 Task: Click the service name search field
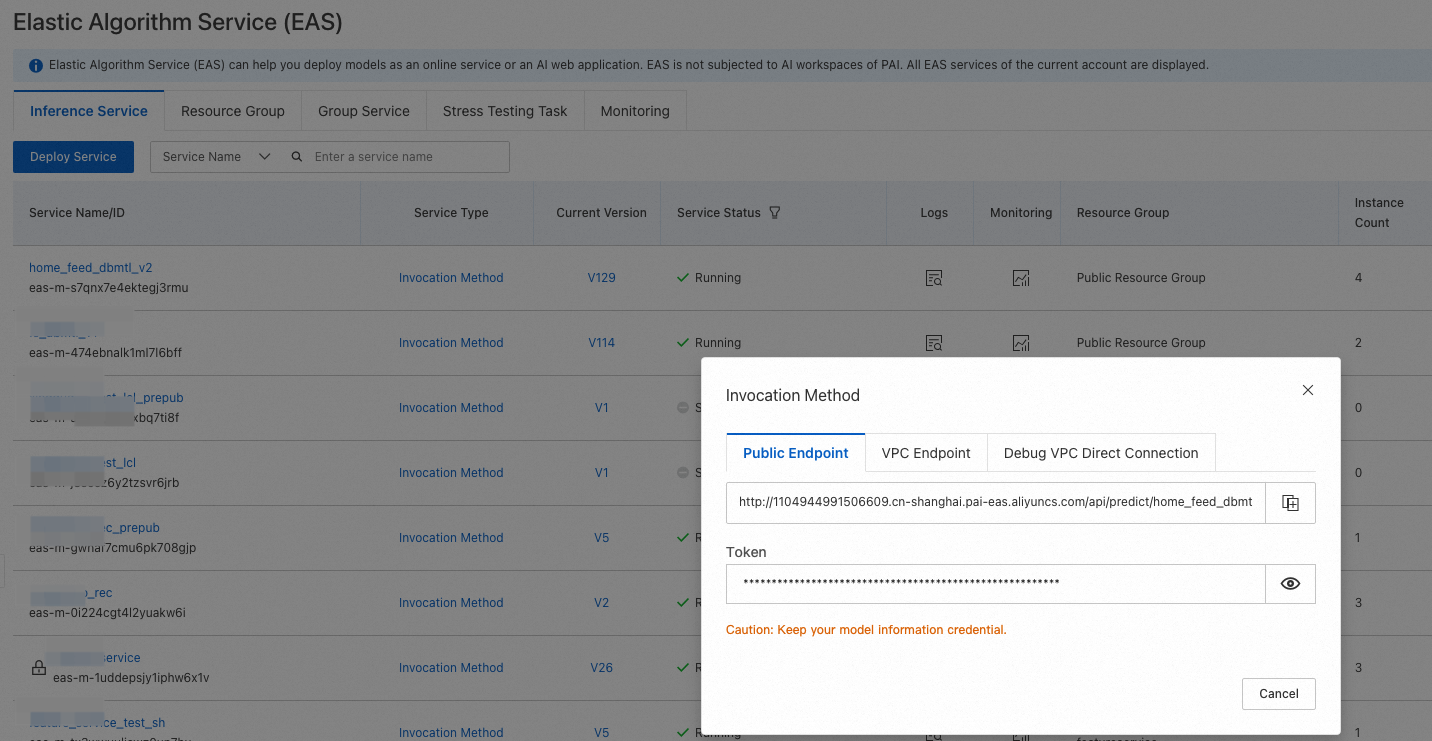click(405, 157)
